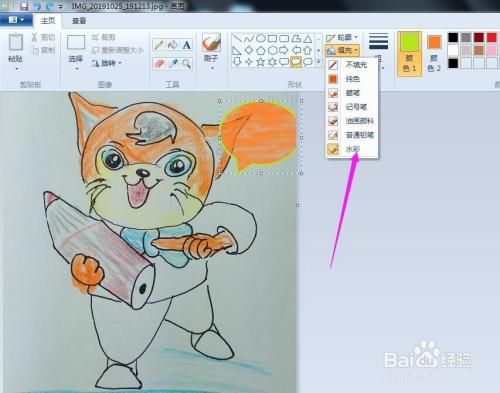This screenshot has height=393, width=500.
Task: Open Customize Quick Access Toolbar arrow
Action: 61,6
